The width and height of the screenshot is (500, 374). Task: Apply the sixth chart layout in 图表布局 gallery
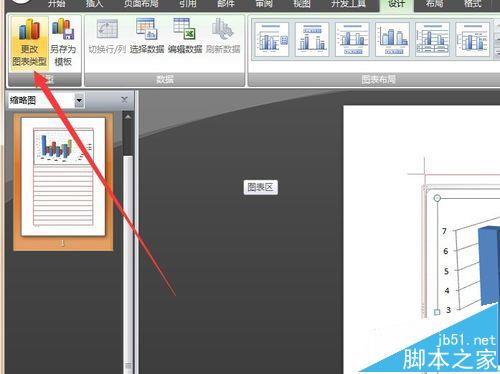click(472, 39)
